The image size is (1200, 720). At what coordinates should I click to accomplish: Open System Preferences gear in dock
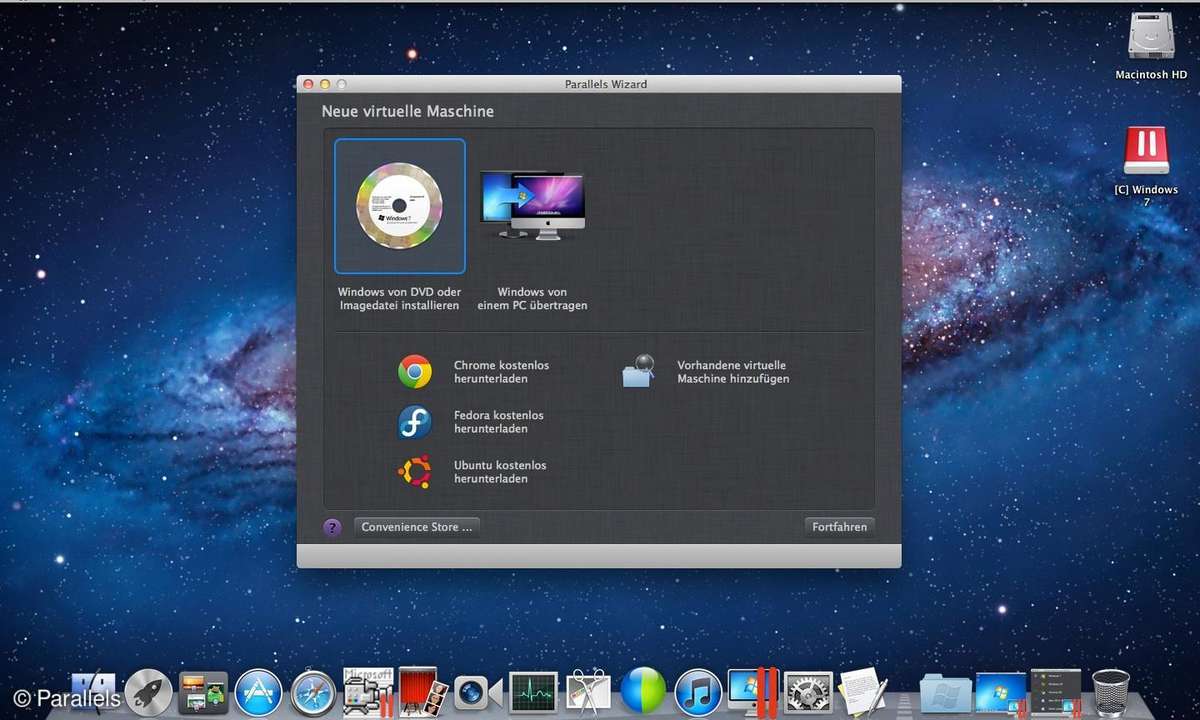click(807, 692)
